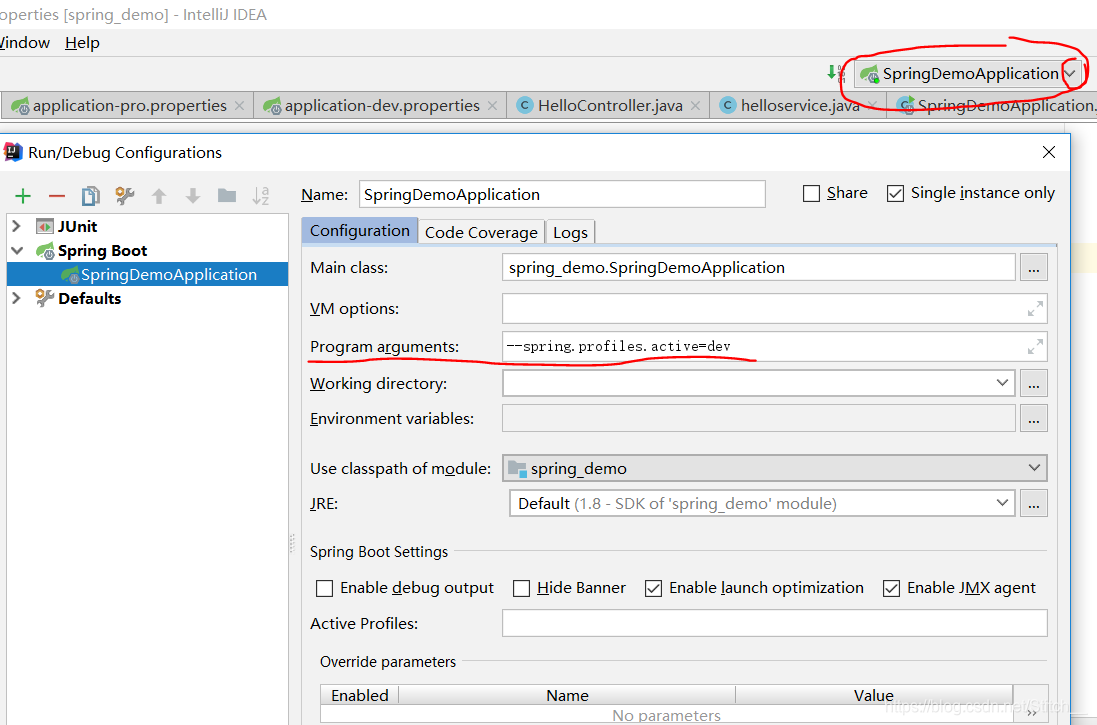Edit Environment variables
The width and height of the screenshot is (1097, 725).
(1033, 418)
